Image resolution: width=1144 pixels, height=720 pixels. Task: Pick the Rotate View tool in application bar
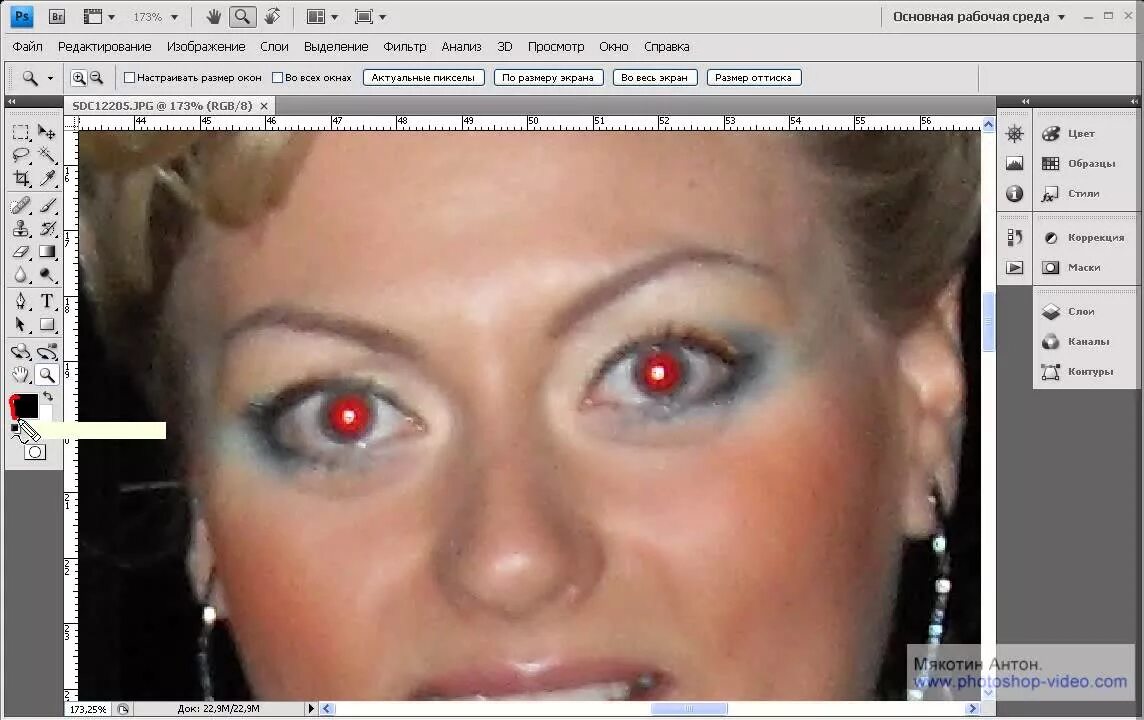tap(272, 16)
